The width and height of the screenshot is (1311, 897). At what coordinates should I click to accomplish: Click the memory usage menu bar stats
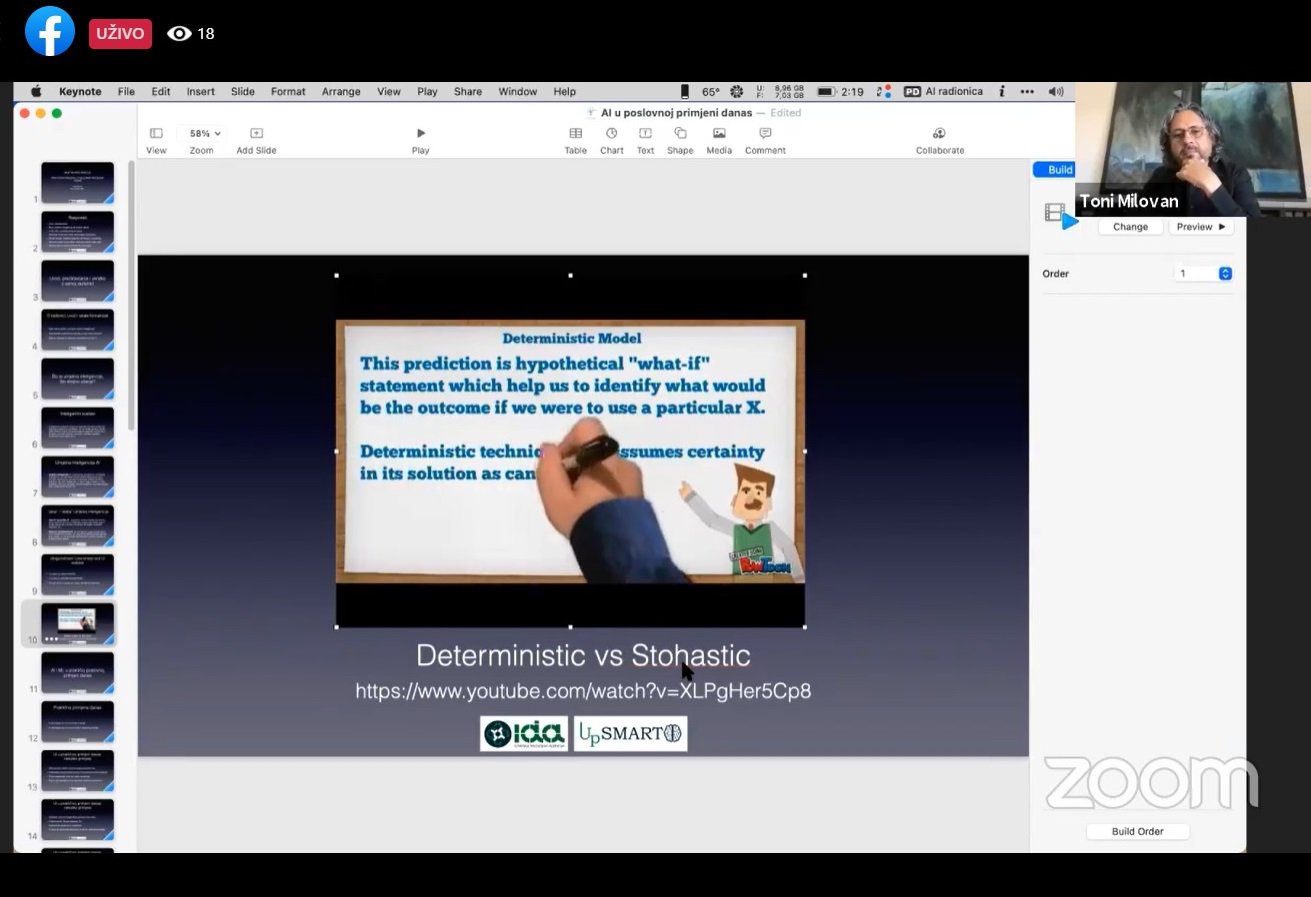[781, 92]
